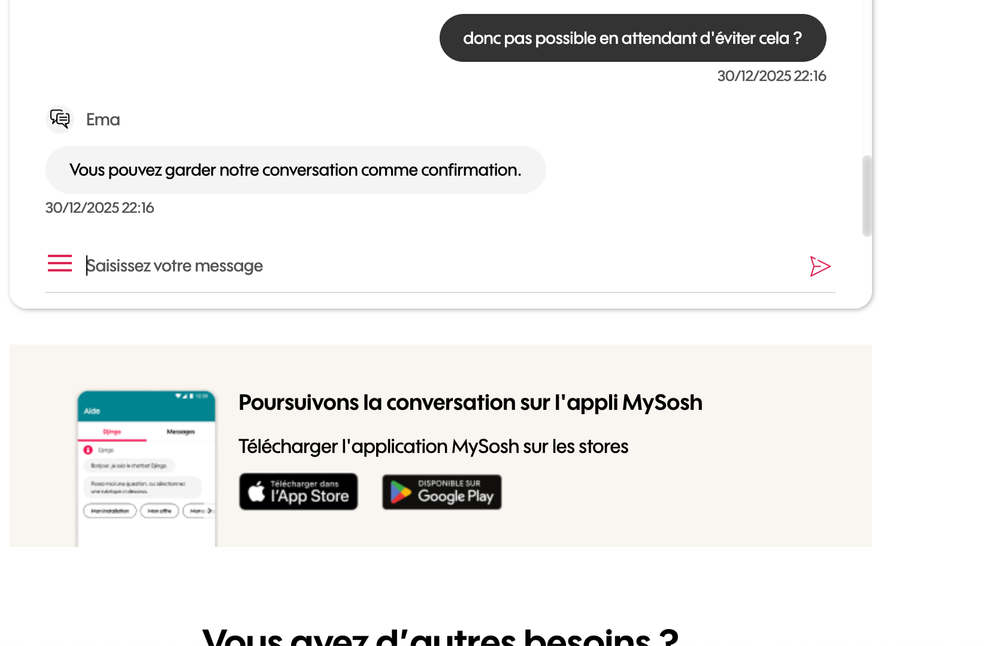The height and width of the screenshot is (646, 999).
Task: Select the Django tab in phone preview
Action: tap(112, 432)
